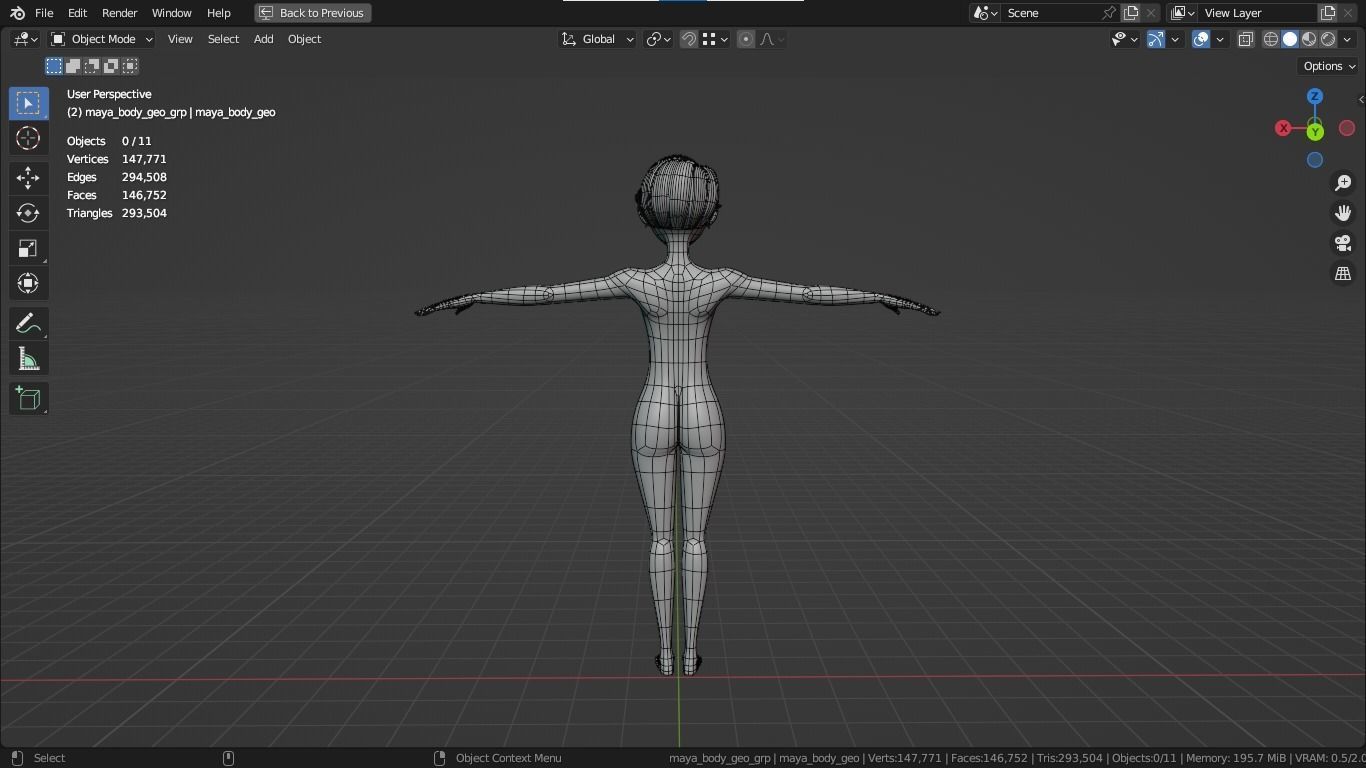The width and height of the screenshot is (1366, 768).
Task: Set selection mode to Invert icon
Action: [111, 66]
